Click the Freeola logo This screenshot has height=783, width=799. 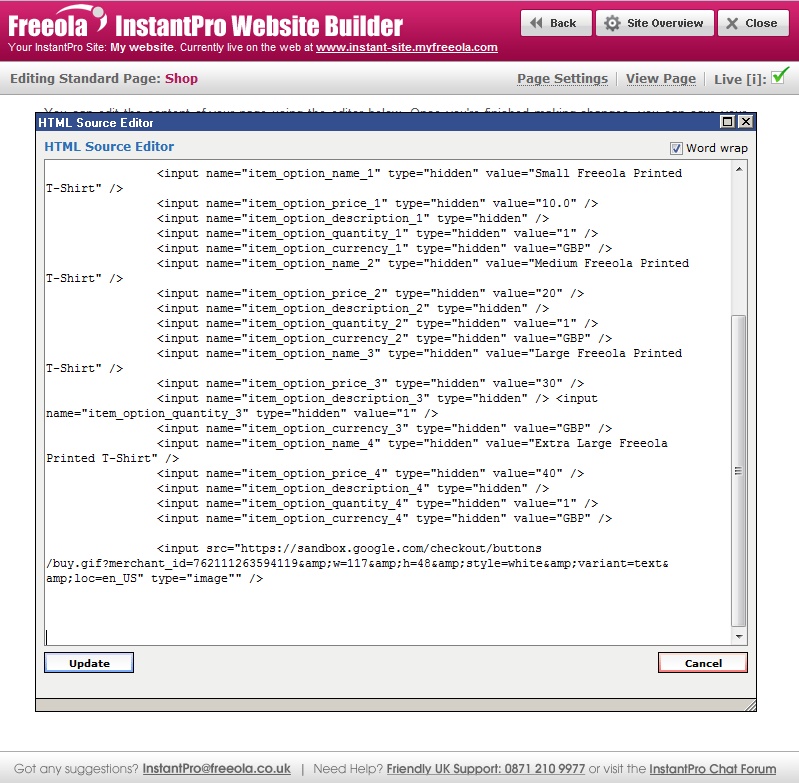(57, 23)
